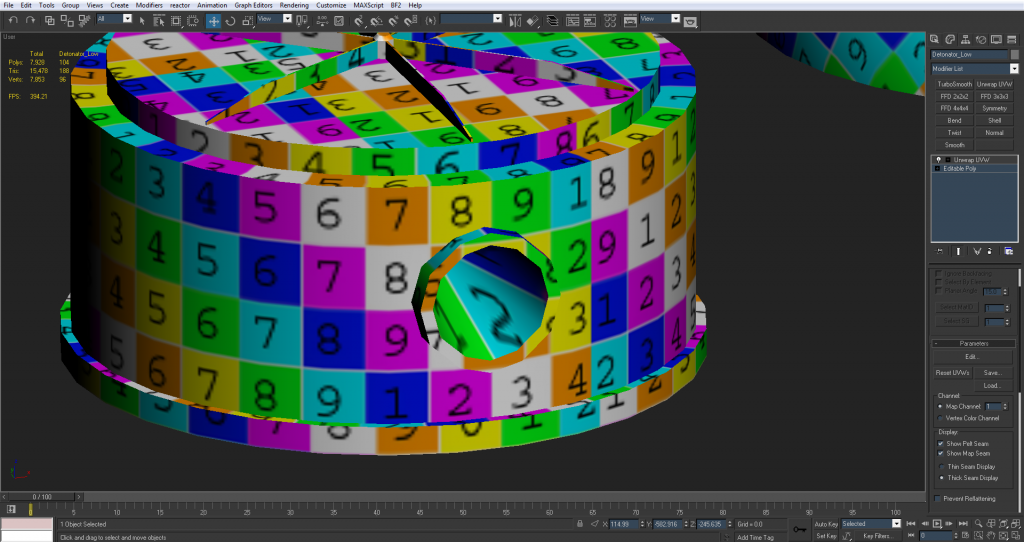
Task: Open the MAXScript menu
Action: pos(369,5)
